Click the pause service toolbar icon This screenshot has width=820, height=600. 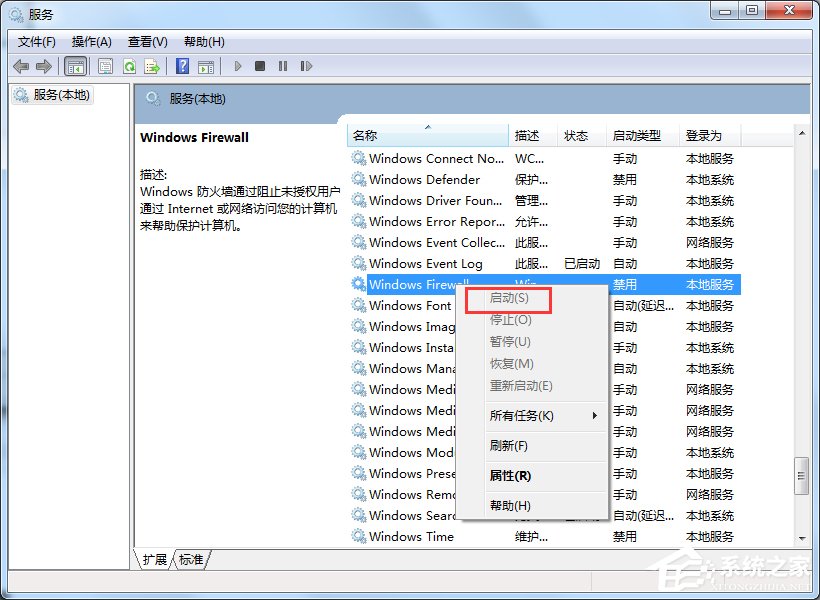[x=282, y=66]
